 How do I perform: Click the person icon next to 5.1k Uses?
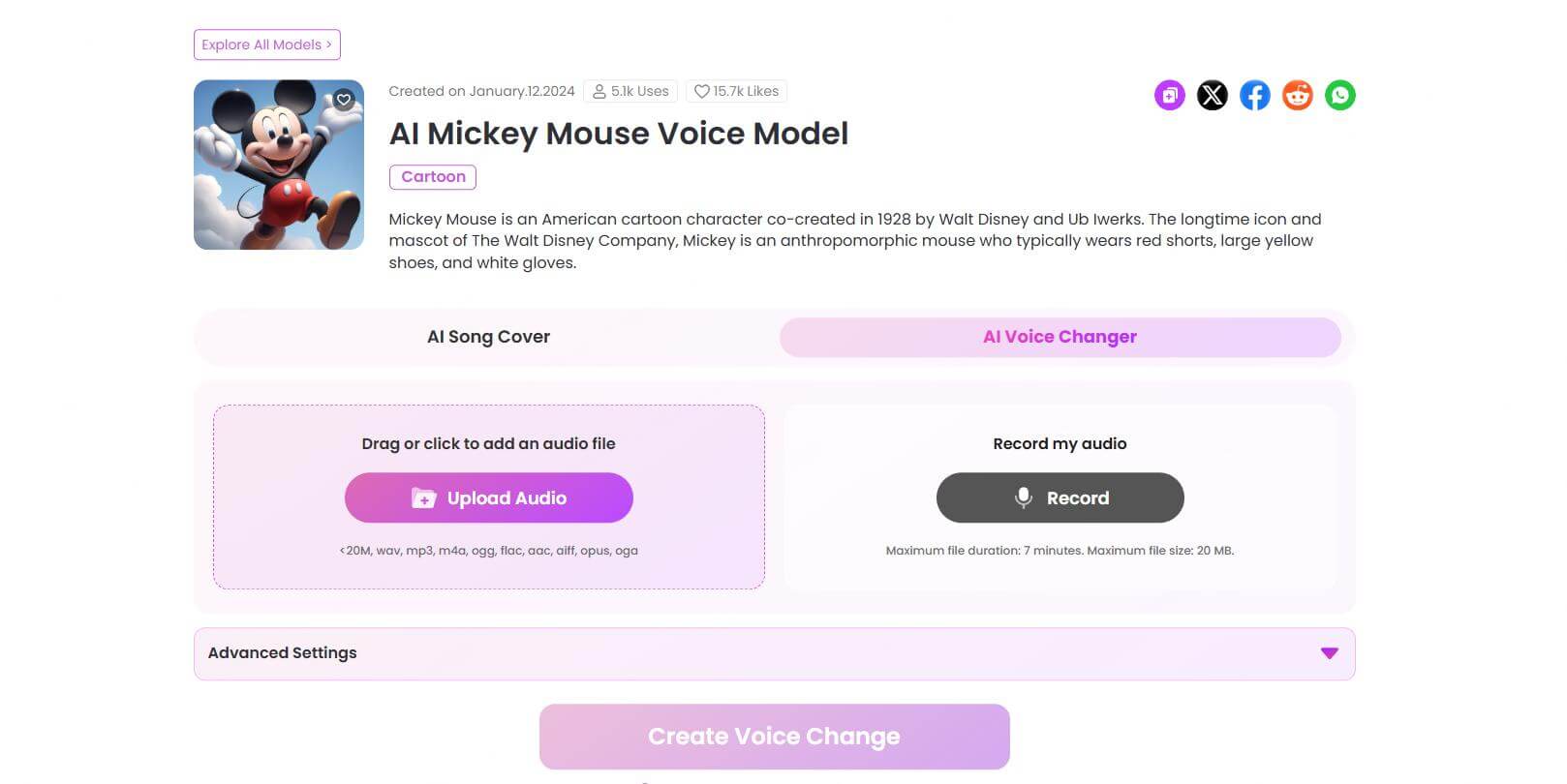click(x=599, y=90)
